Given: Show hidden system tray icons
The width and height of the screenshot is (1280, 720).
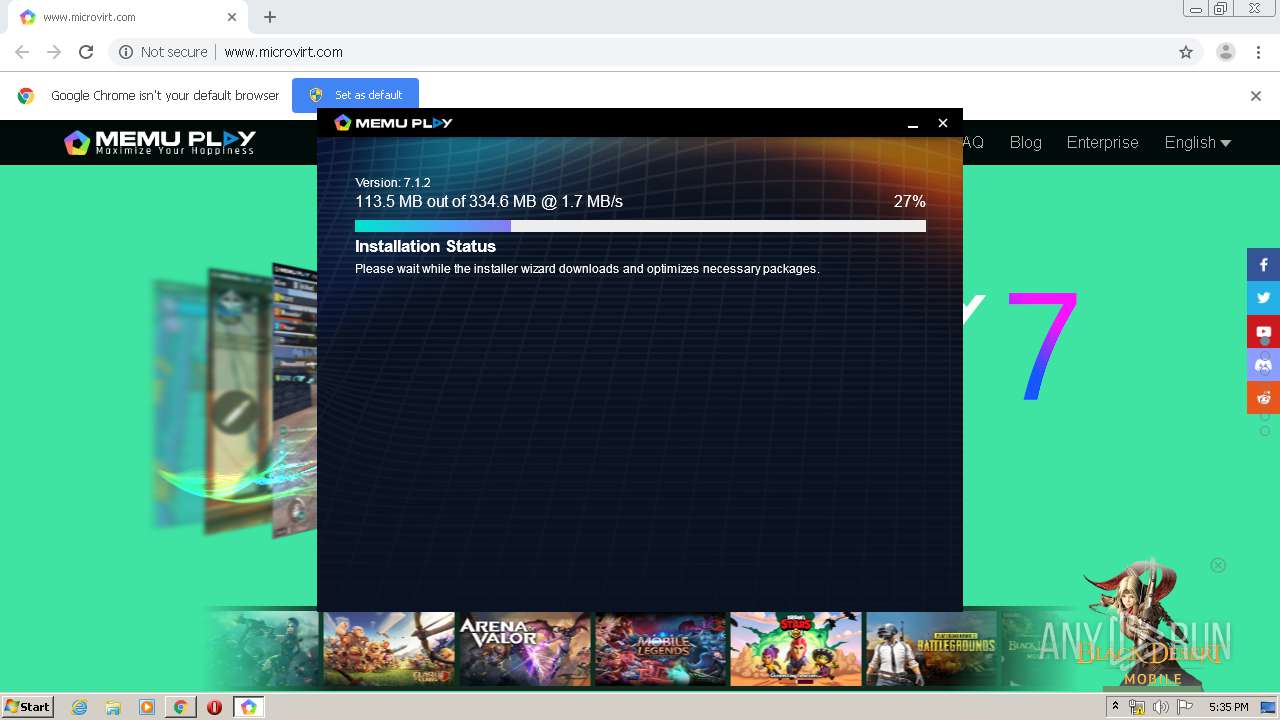Looking at the screenshot, I should [1115, 707].
